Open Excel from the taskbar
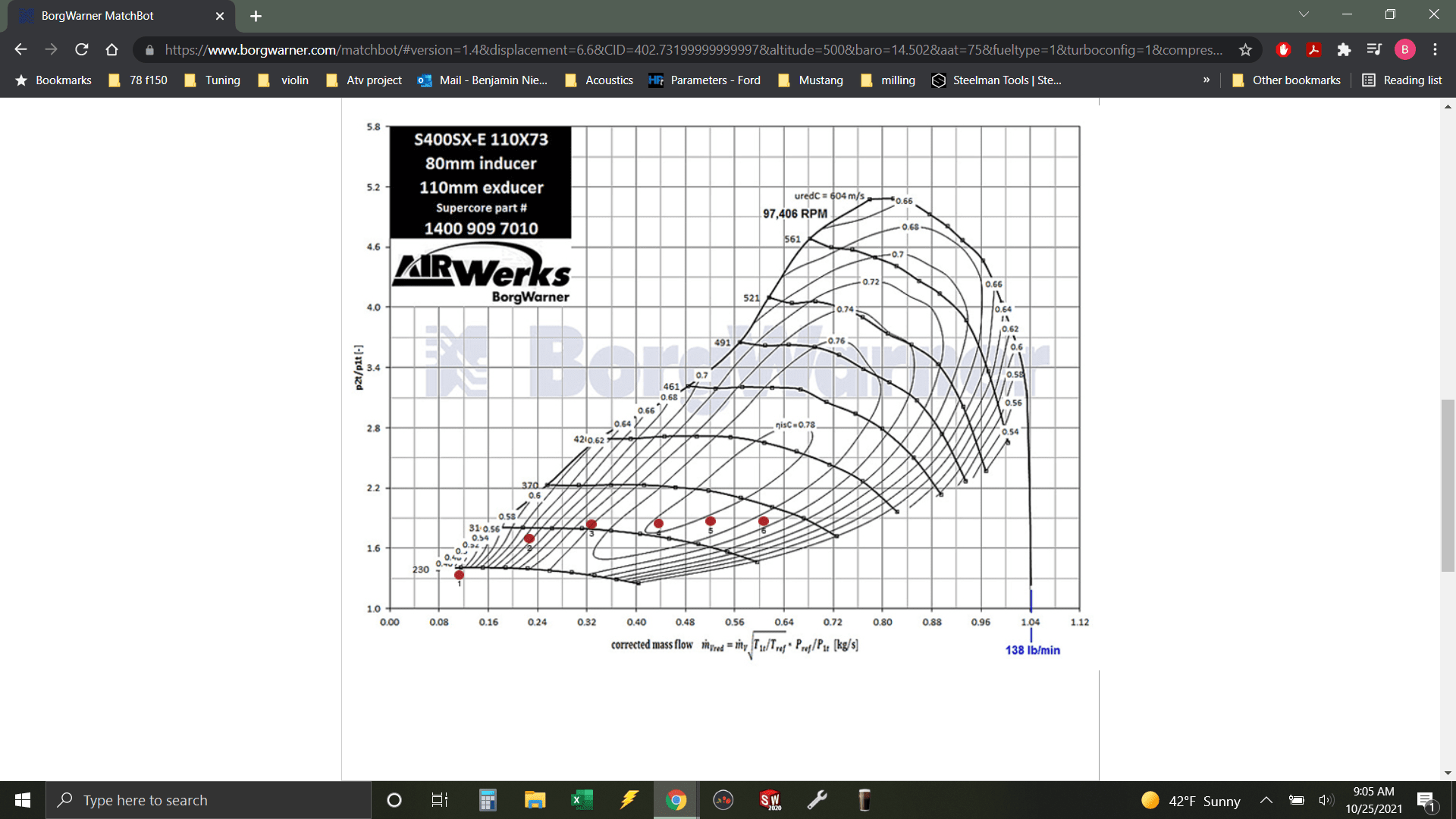This screenshot has width=1456, height=819. point(582,800)
